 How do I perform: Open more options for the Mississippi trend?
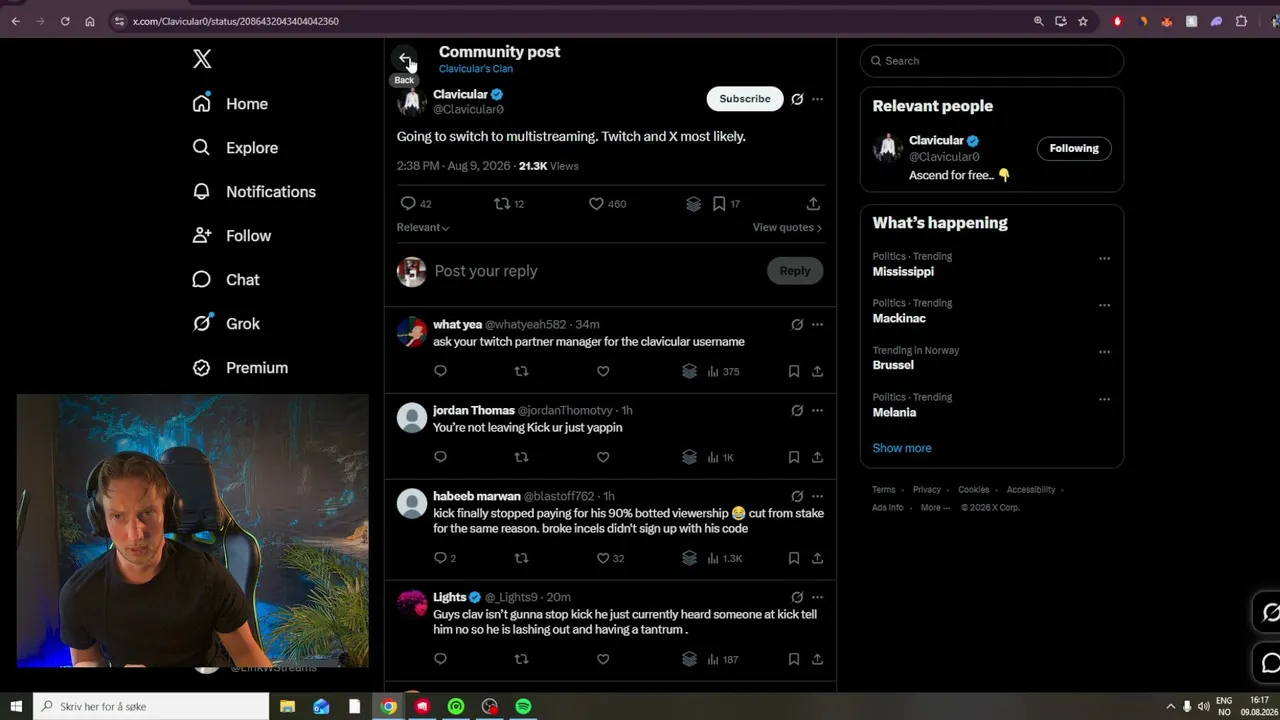pyautogui.click(x=1104, y=258)
